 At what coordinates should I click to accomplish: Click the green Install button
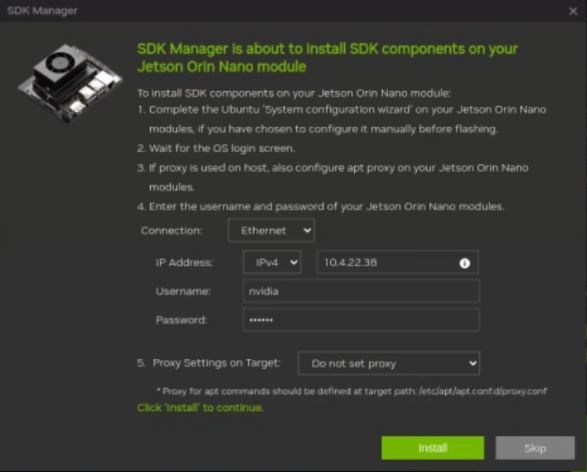[433, 448]
